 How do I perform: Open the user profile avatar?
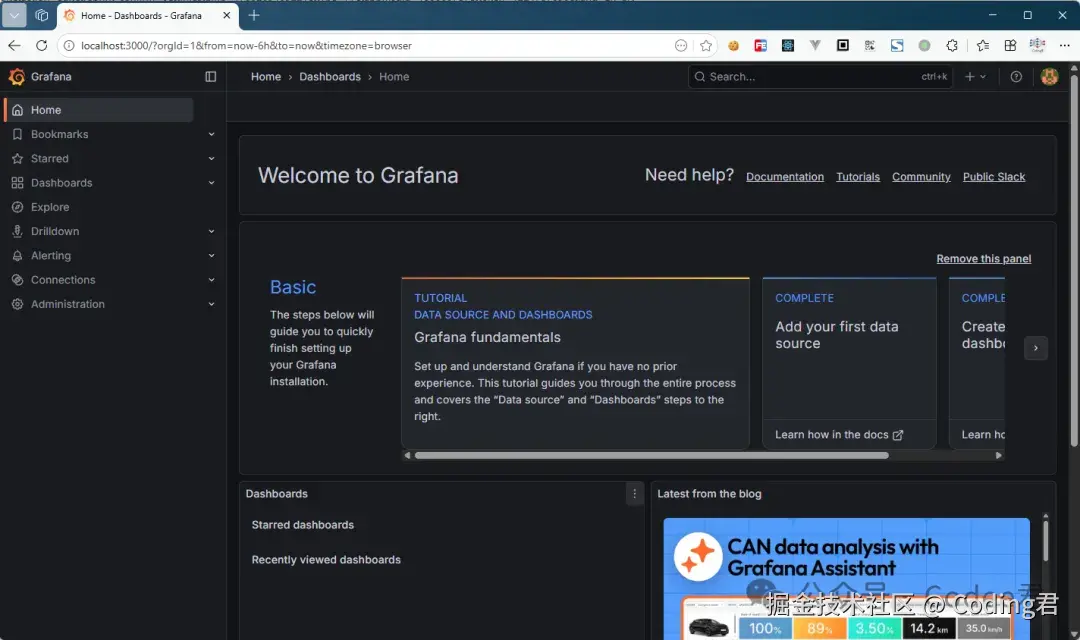[x=1049, y=76]
